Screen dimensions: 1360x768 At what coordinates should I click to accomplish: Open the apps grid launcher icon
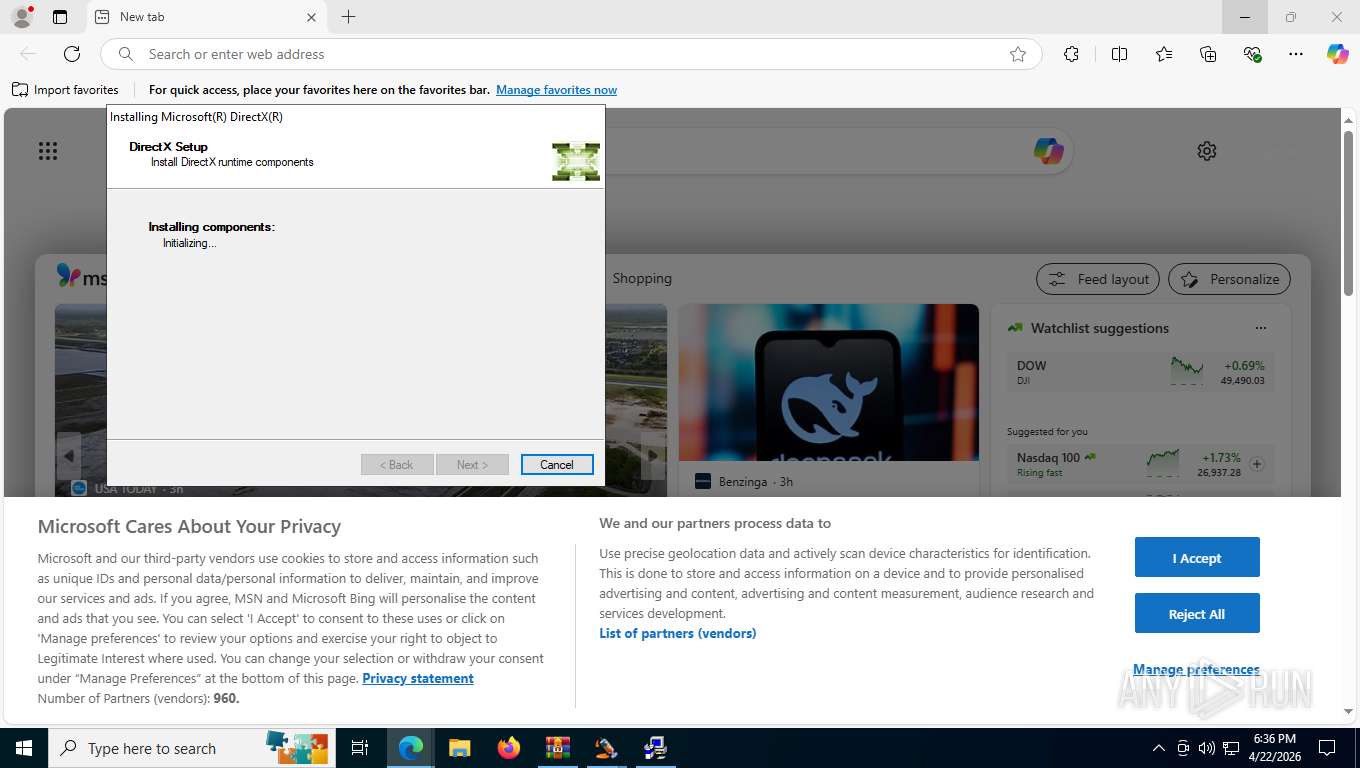point(48,151)
